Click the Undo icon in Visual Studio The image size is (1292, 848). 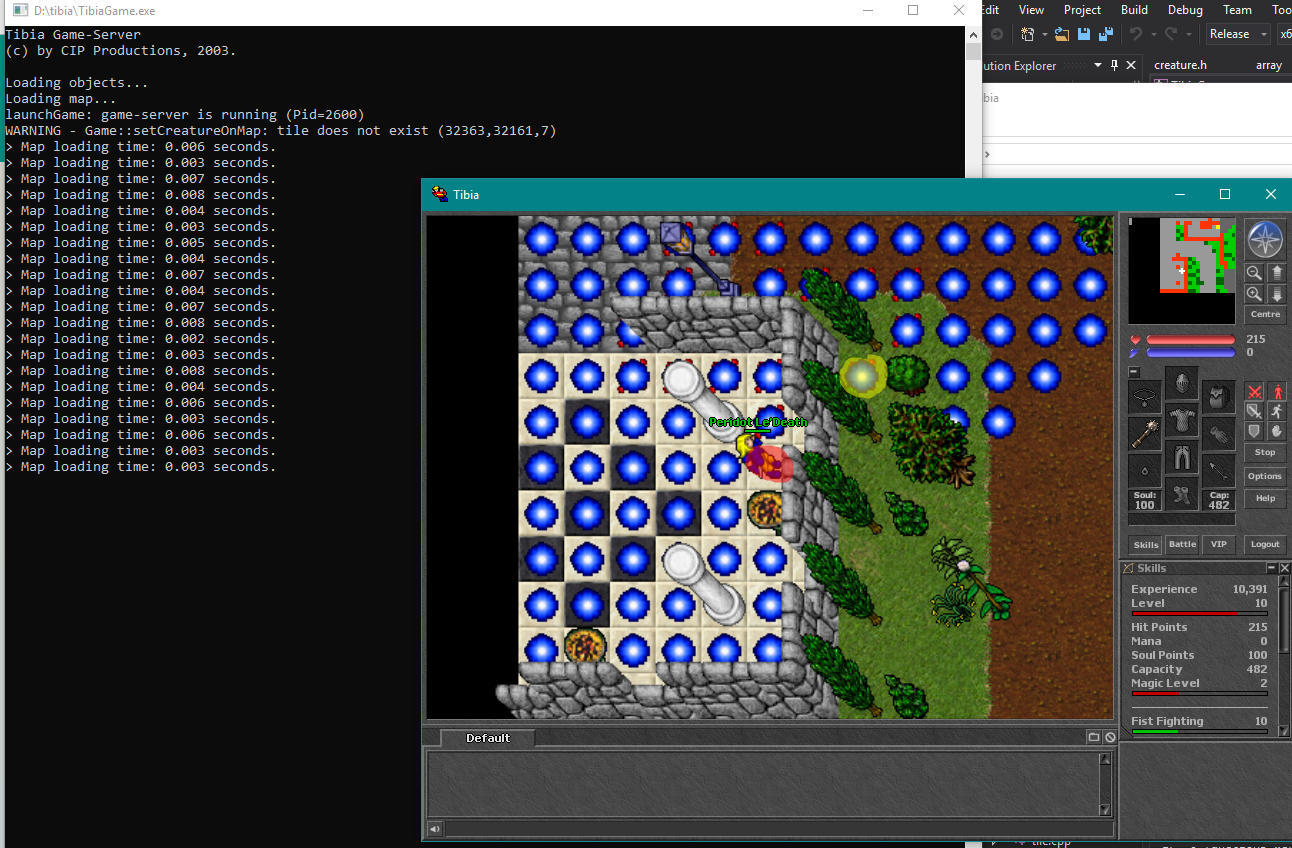[x=1136, y=34]
